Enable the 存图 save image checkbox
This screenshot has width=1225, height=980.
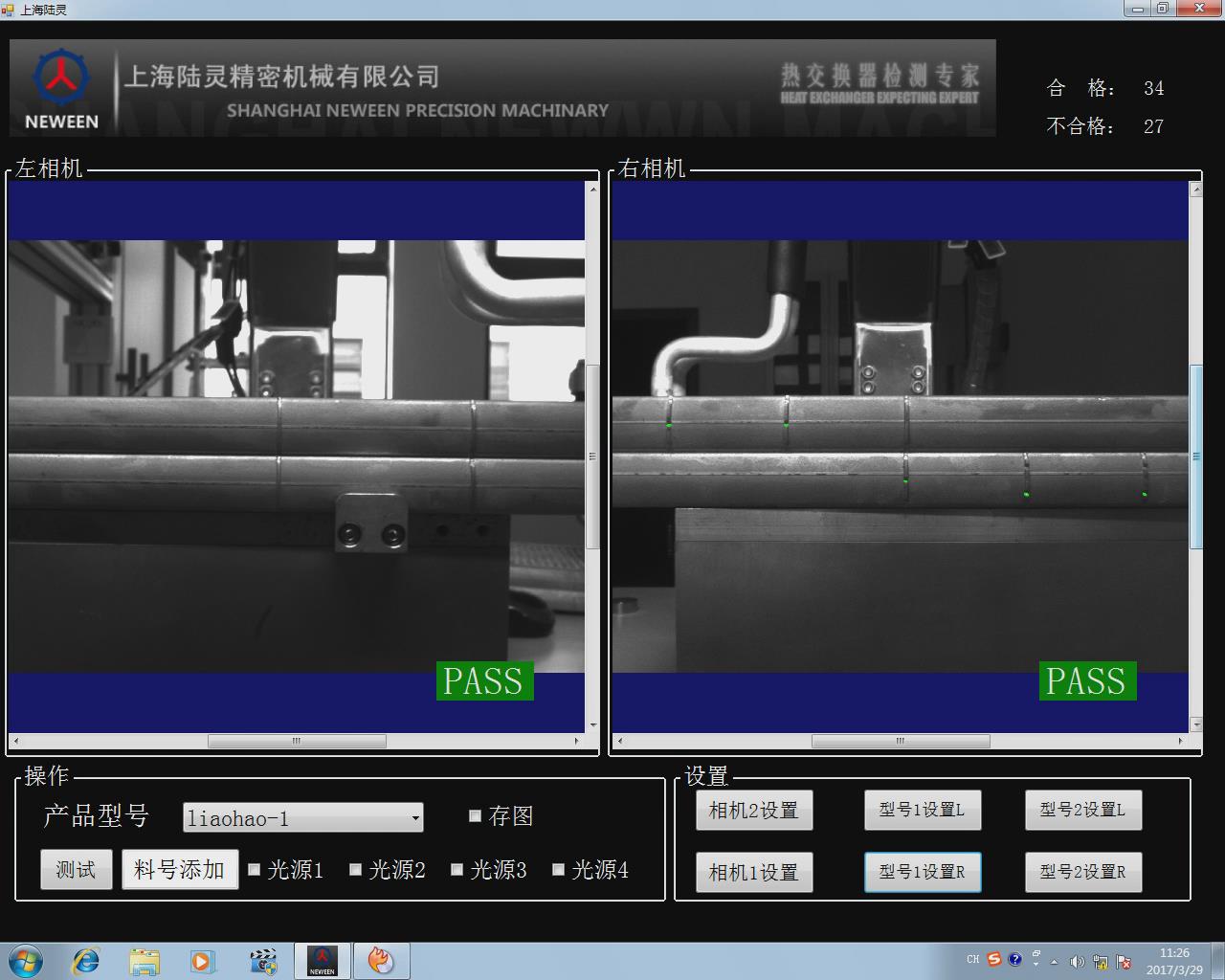click(x=475, y=815)
